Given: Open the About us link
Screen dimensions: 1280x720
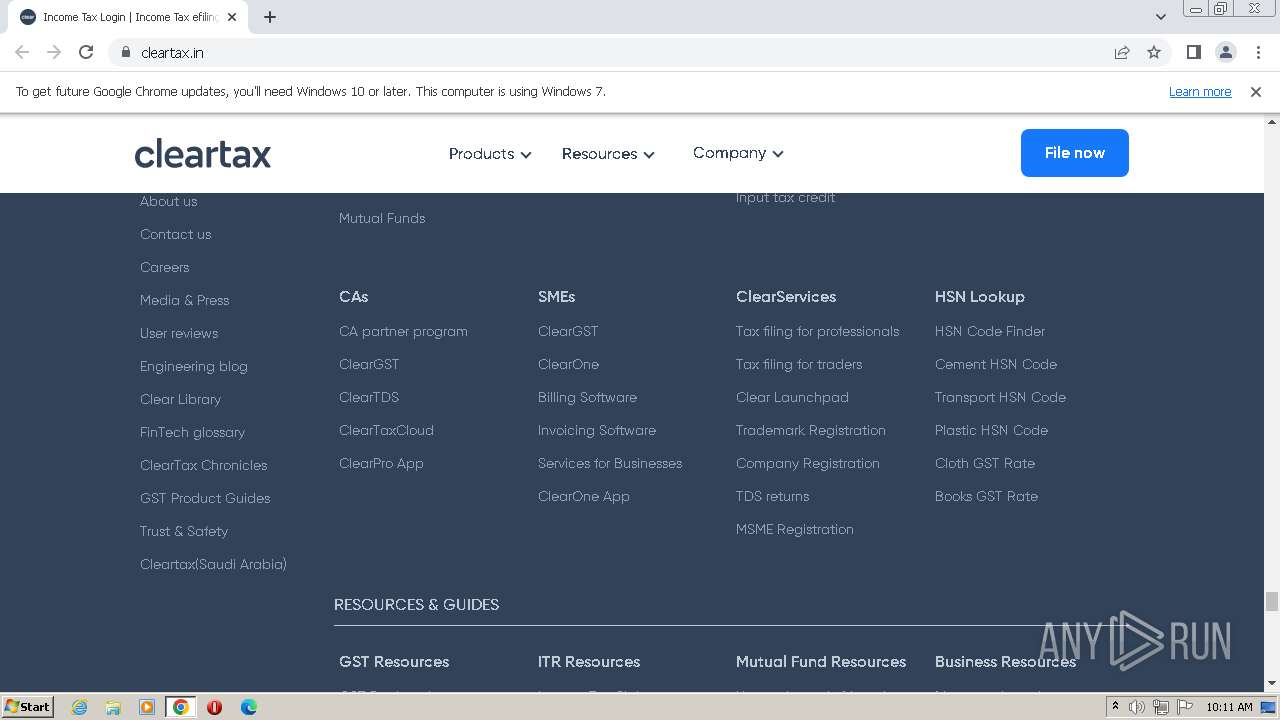Looking at the screenshot, I should click(x=168, y=201).
